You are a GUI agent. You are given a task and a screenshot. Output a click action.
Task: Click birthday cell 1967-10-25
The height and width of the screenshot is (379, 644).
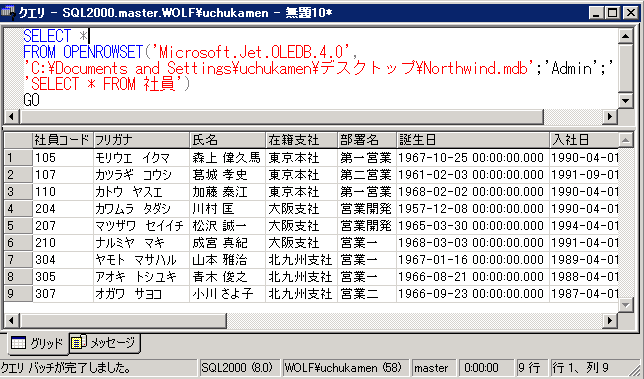click(x=473, y=158)
